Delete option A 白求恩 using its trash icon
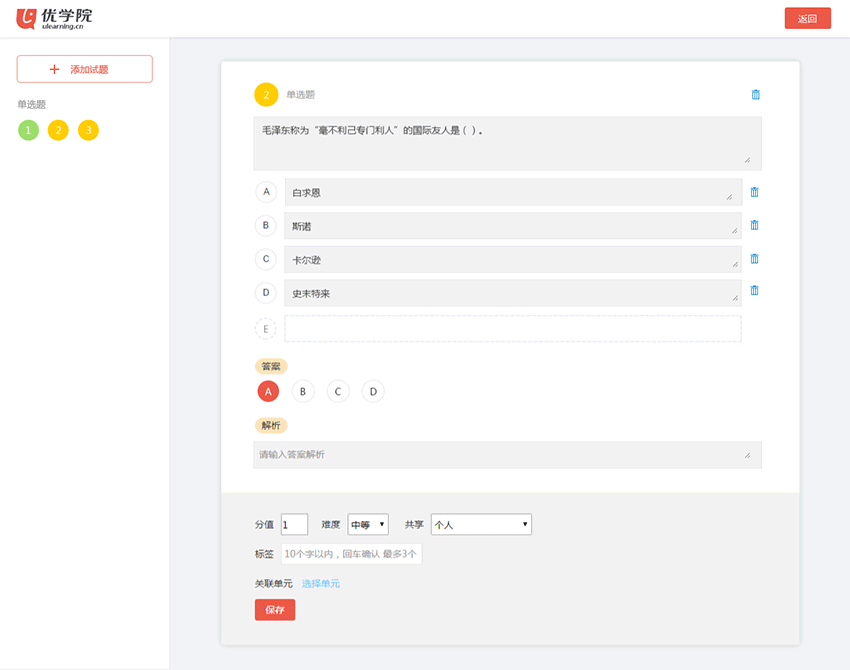 [754, 192]
